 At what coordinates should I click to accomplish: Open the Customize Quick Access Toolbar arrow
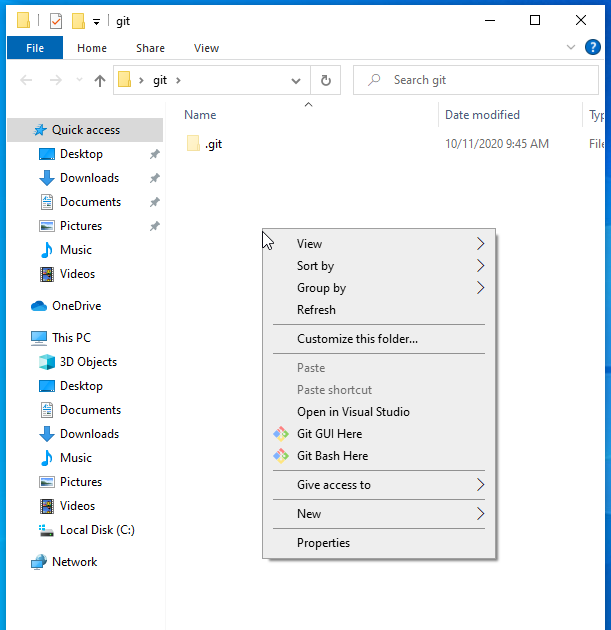96,22
